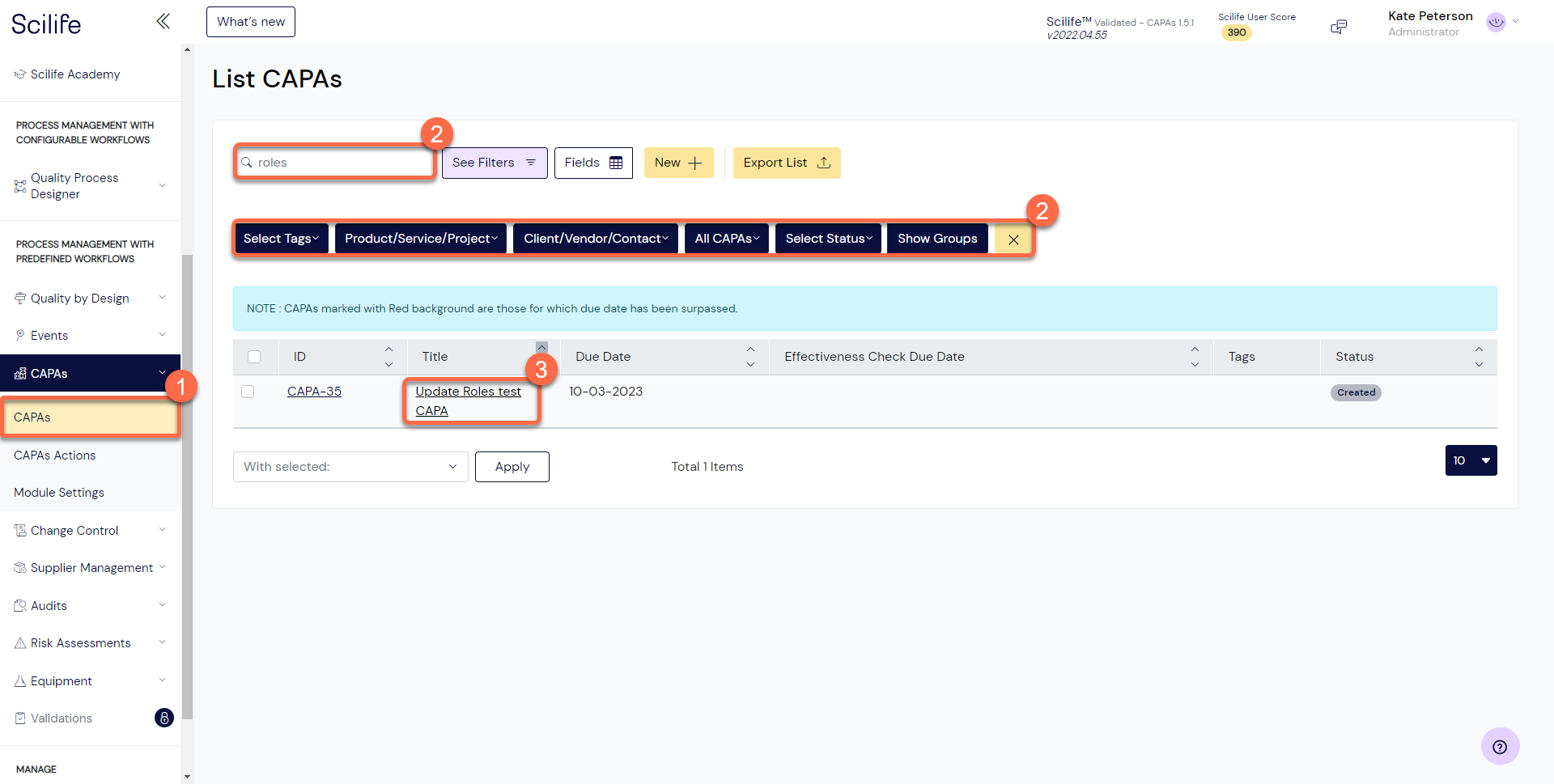
Task: Open the All CAPAs dropdown
Action: point(726,238)
